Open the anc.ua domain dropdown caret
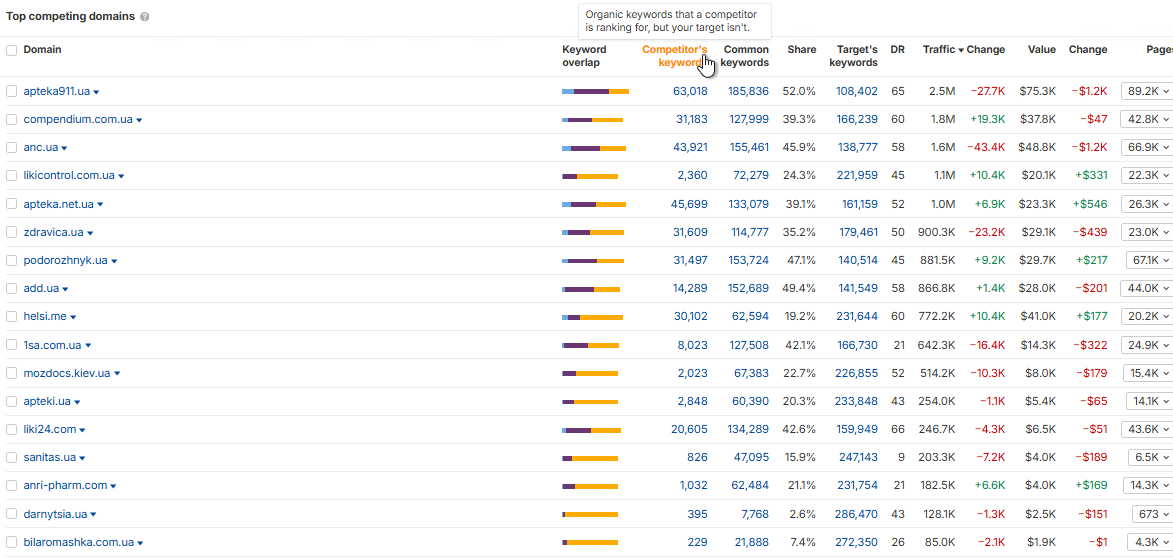 tap(64, 148)
